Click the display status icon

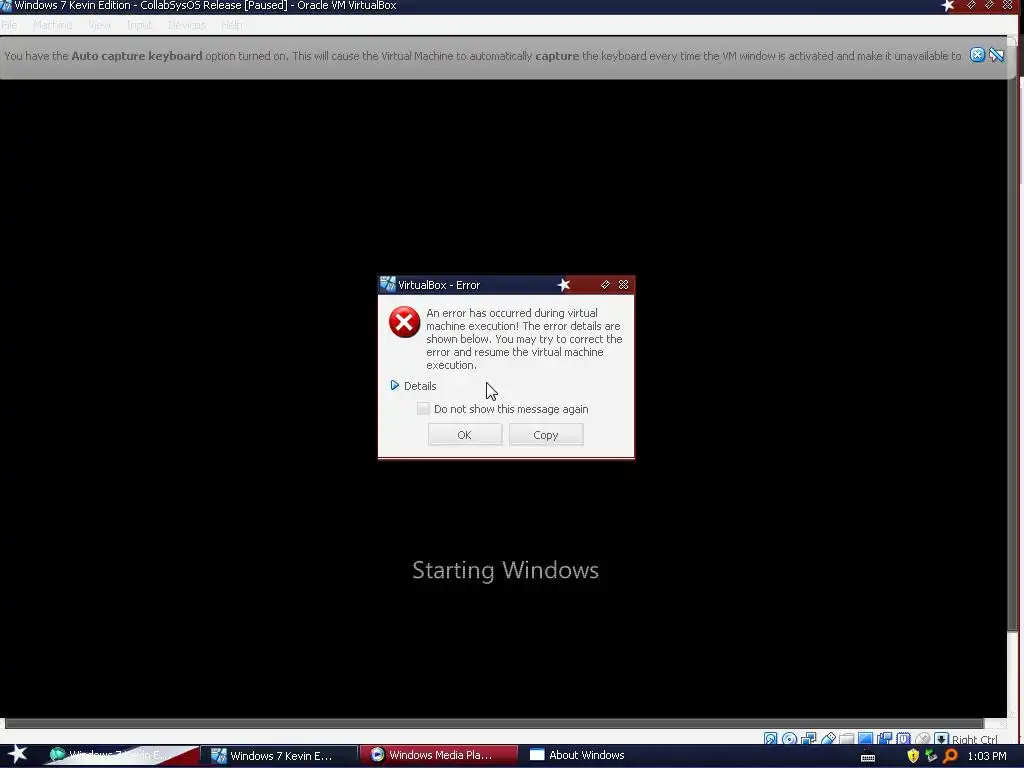pyautogui.click(x=865, y=739)
